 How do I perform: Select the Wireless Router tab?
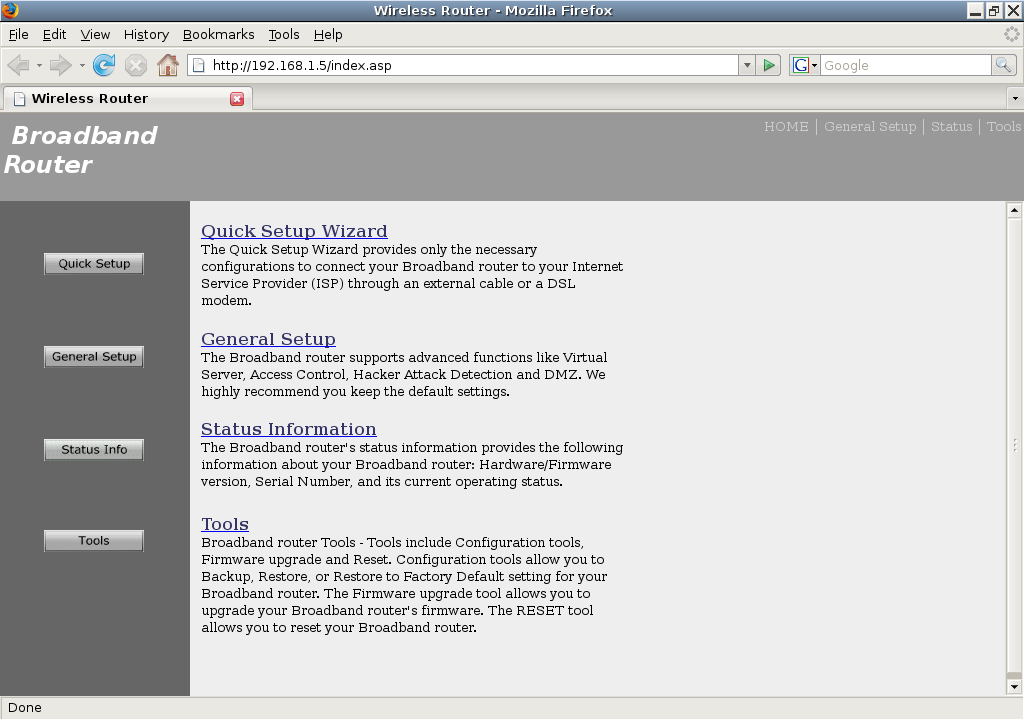127,99
